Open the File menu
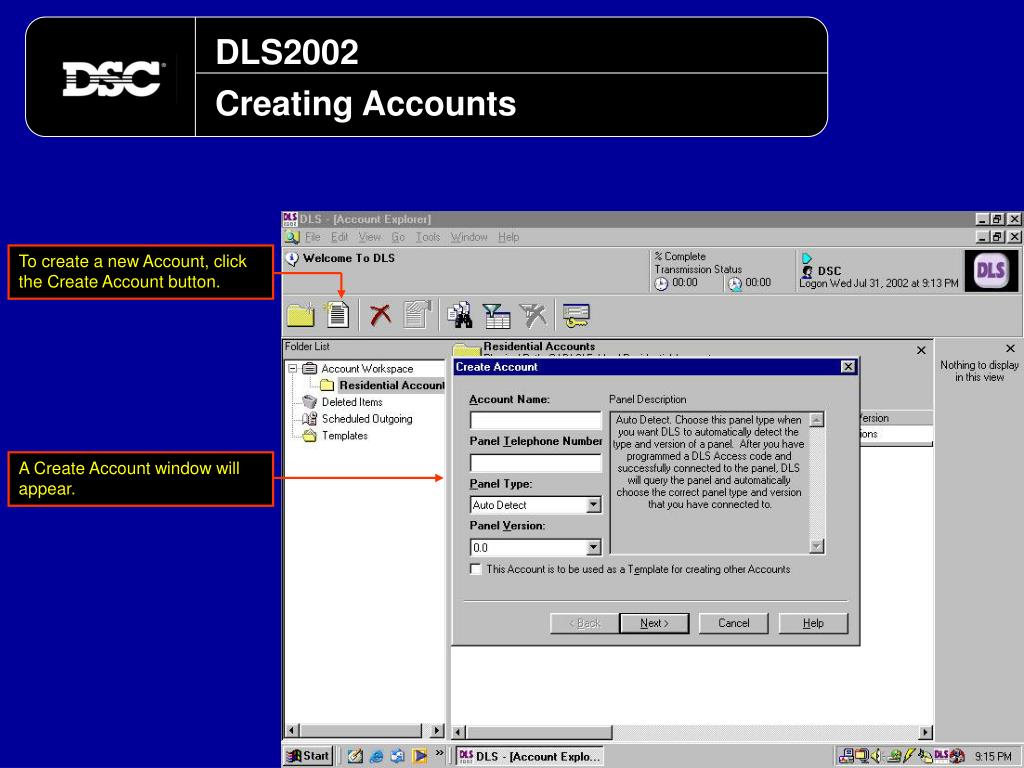 [x=313, y=237]
